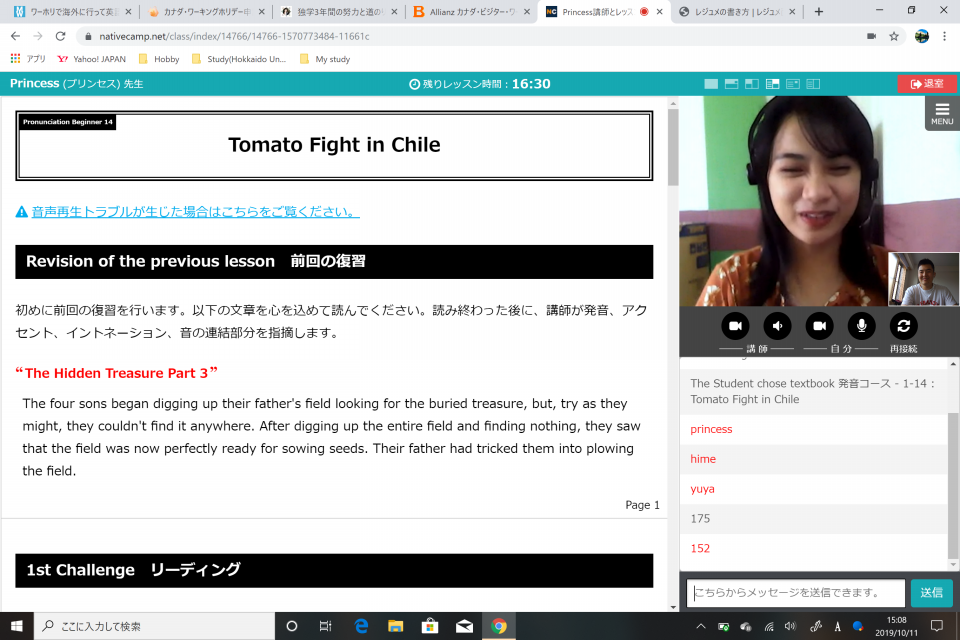Expand hidden system tray icons chevron
Viewport: 960px width, 640px height.
tap(701, 626)
